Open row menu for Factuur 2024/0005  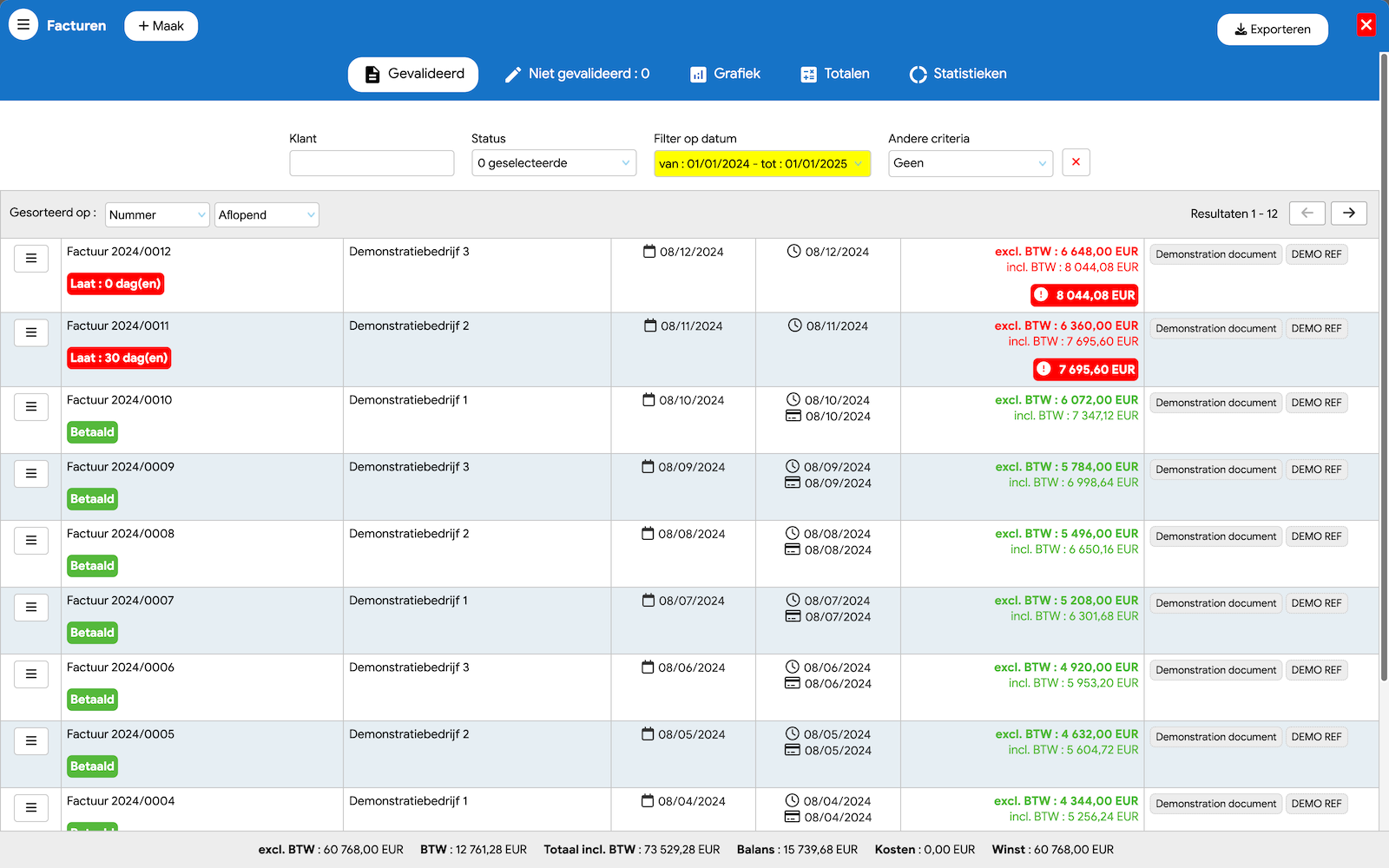(31, 740)
